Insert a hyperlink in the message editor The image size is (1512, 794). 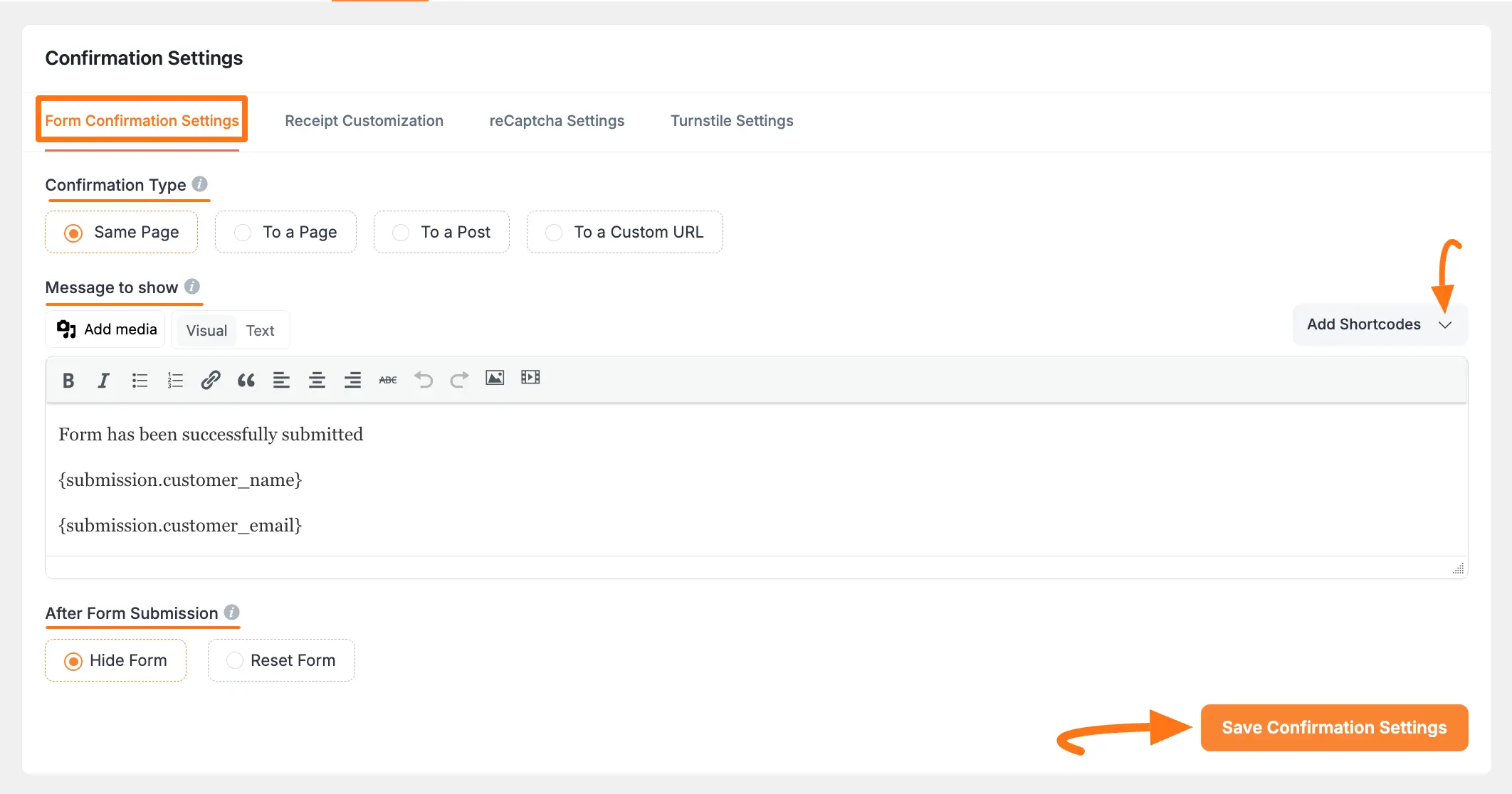(x=211, y=380)
